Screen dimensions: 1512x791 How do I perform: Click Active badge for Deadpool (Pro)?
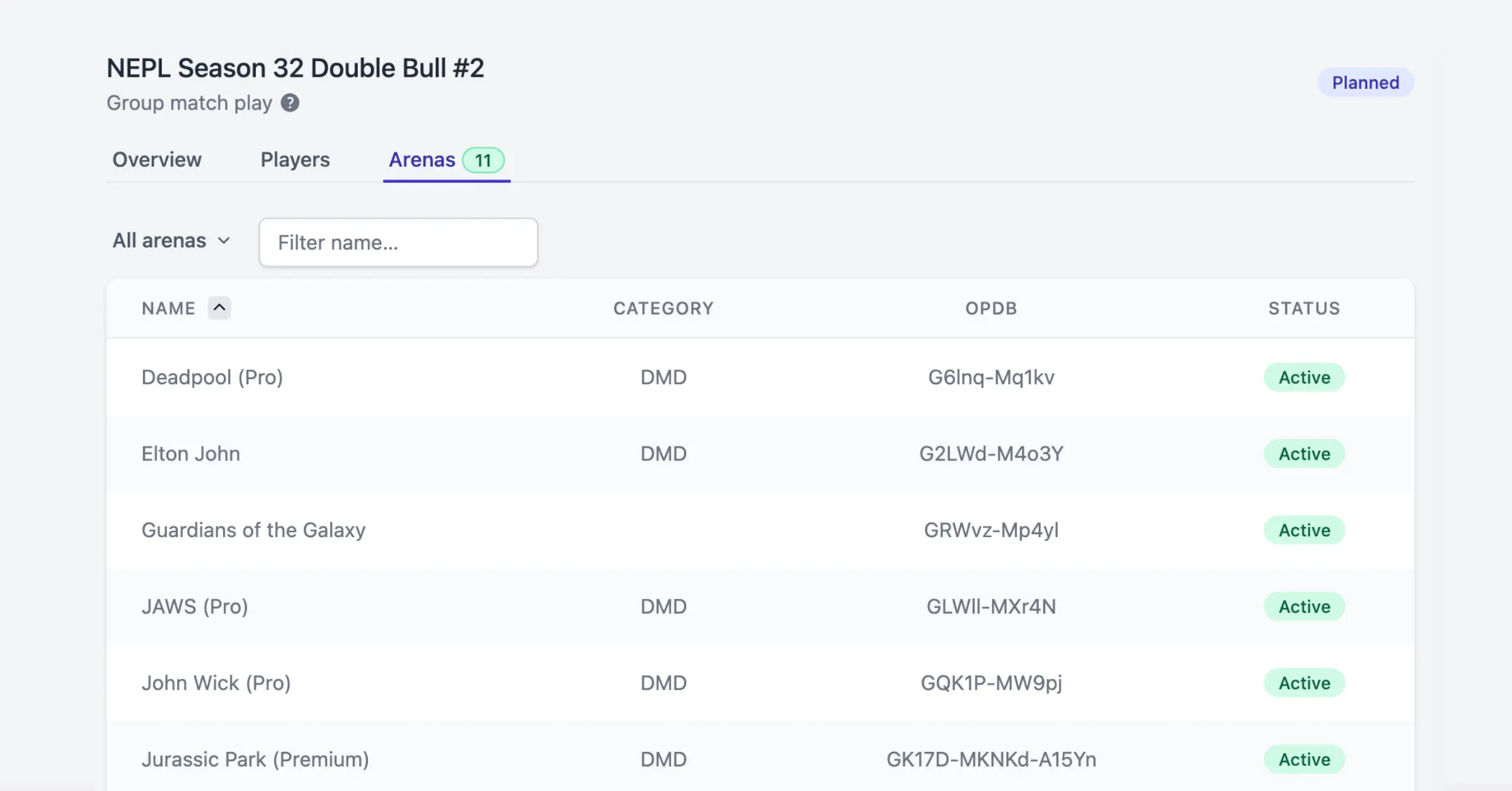(x=1304, y=377)
